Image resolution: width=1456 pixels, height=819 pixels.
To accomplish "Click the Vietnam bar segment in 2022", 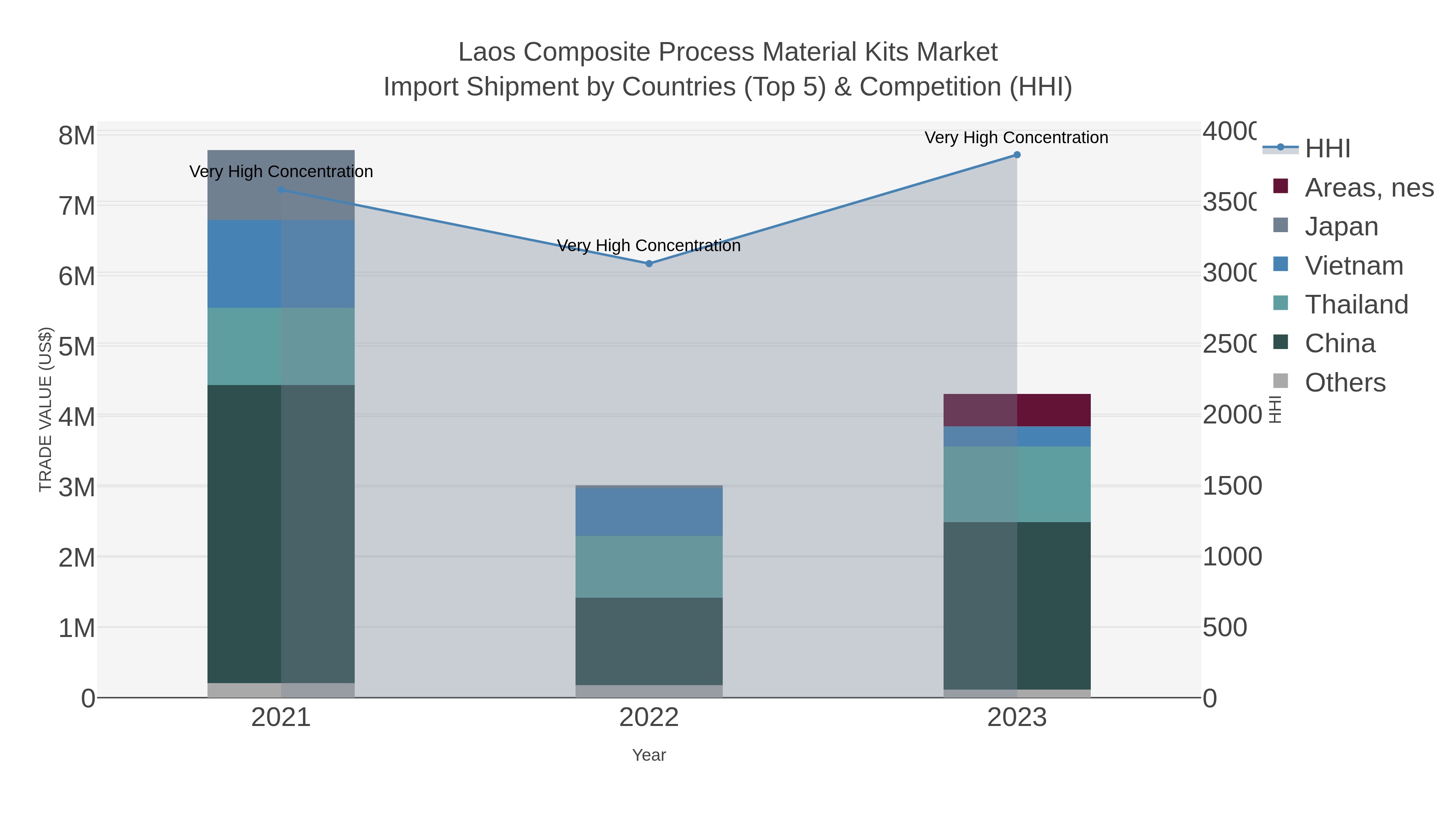I will coord(649,512).
